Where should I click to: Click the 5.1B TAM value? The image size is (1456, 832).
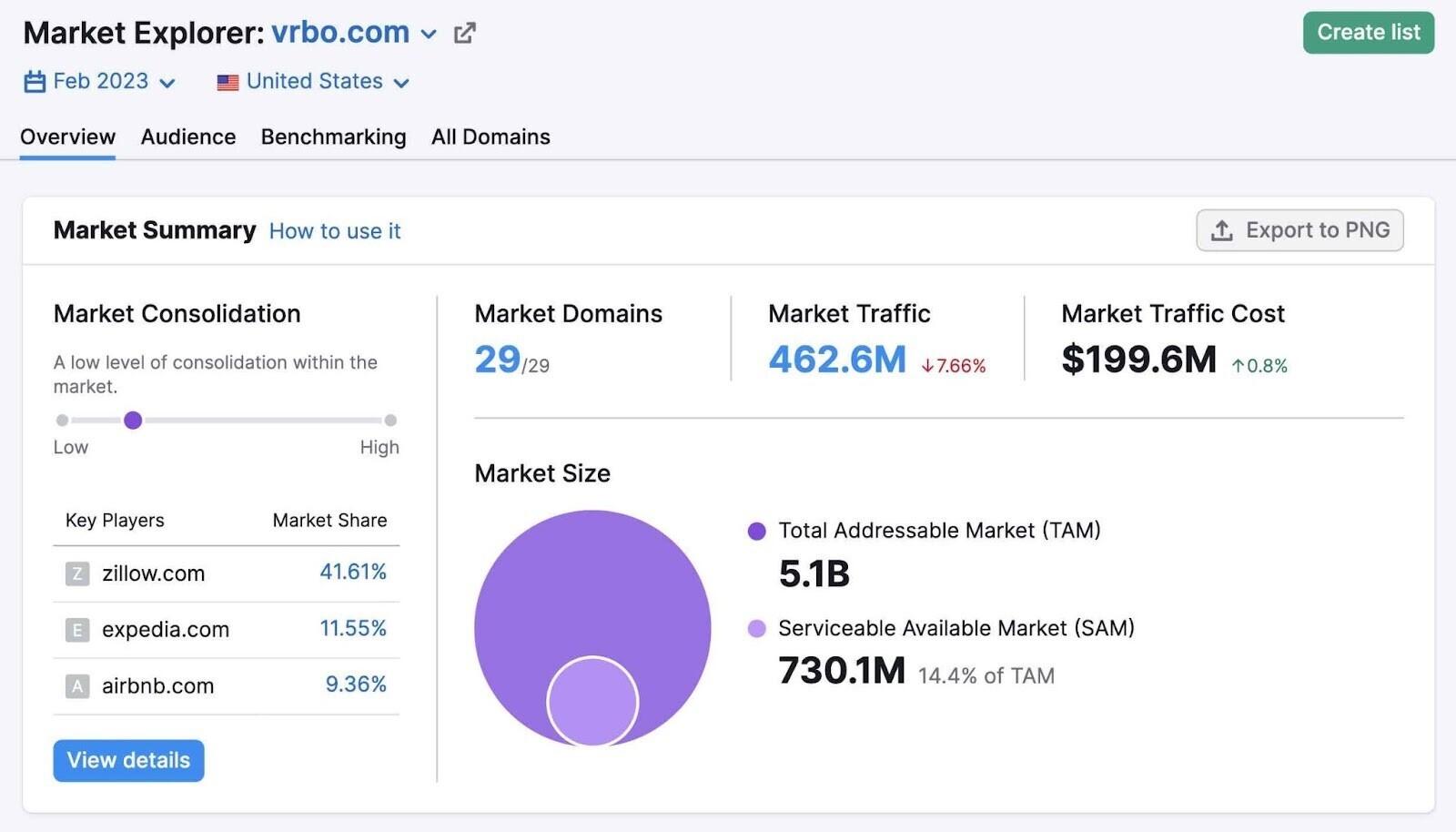point(814,574)
